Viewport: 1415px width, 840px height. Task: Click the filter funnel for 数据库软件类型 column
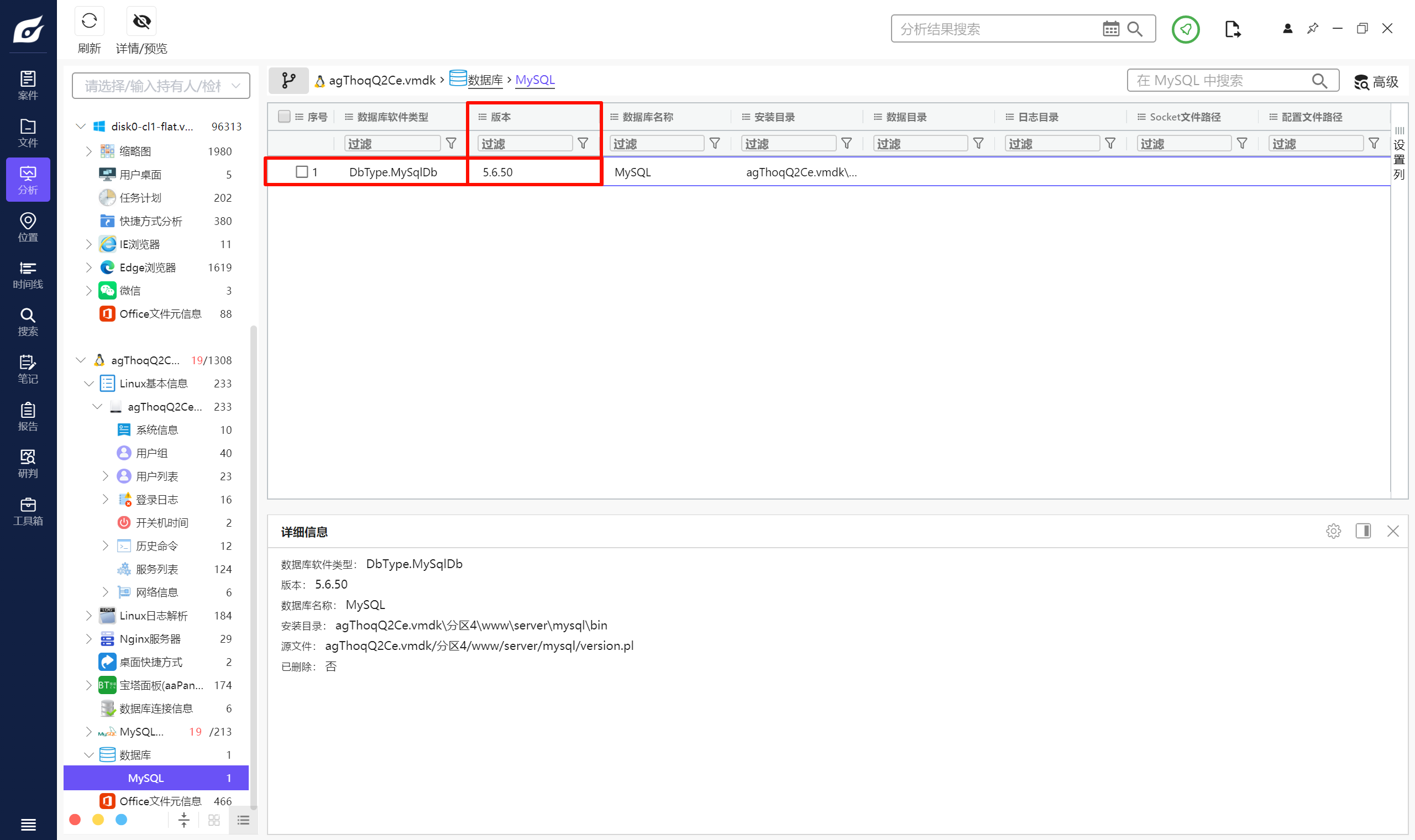click(451, 143)
